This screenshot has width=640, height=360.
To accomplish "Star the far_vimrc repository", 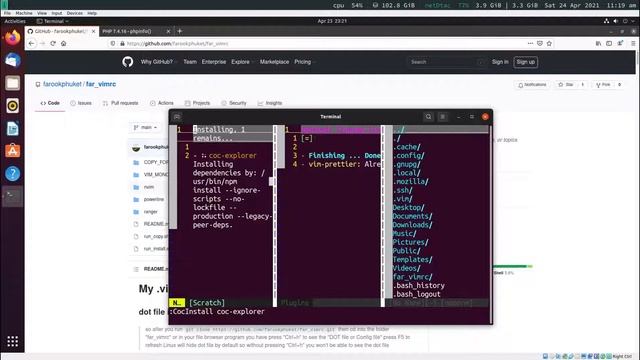I will point(566,84).
